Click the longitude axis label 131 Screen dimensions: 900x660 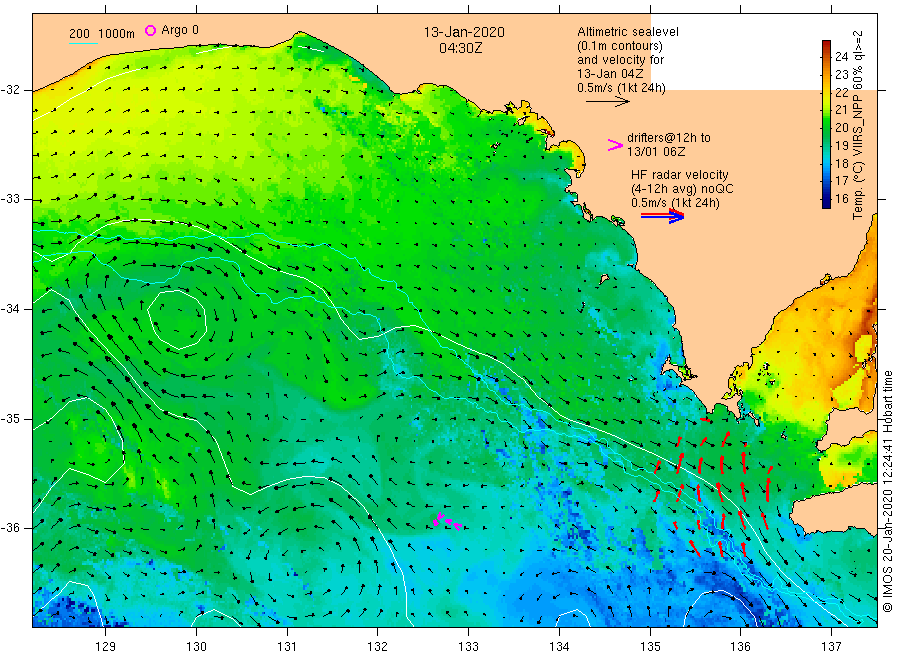287,646
